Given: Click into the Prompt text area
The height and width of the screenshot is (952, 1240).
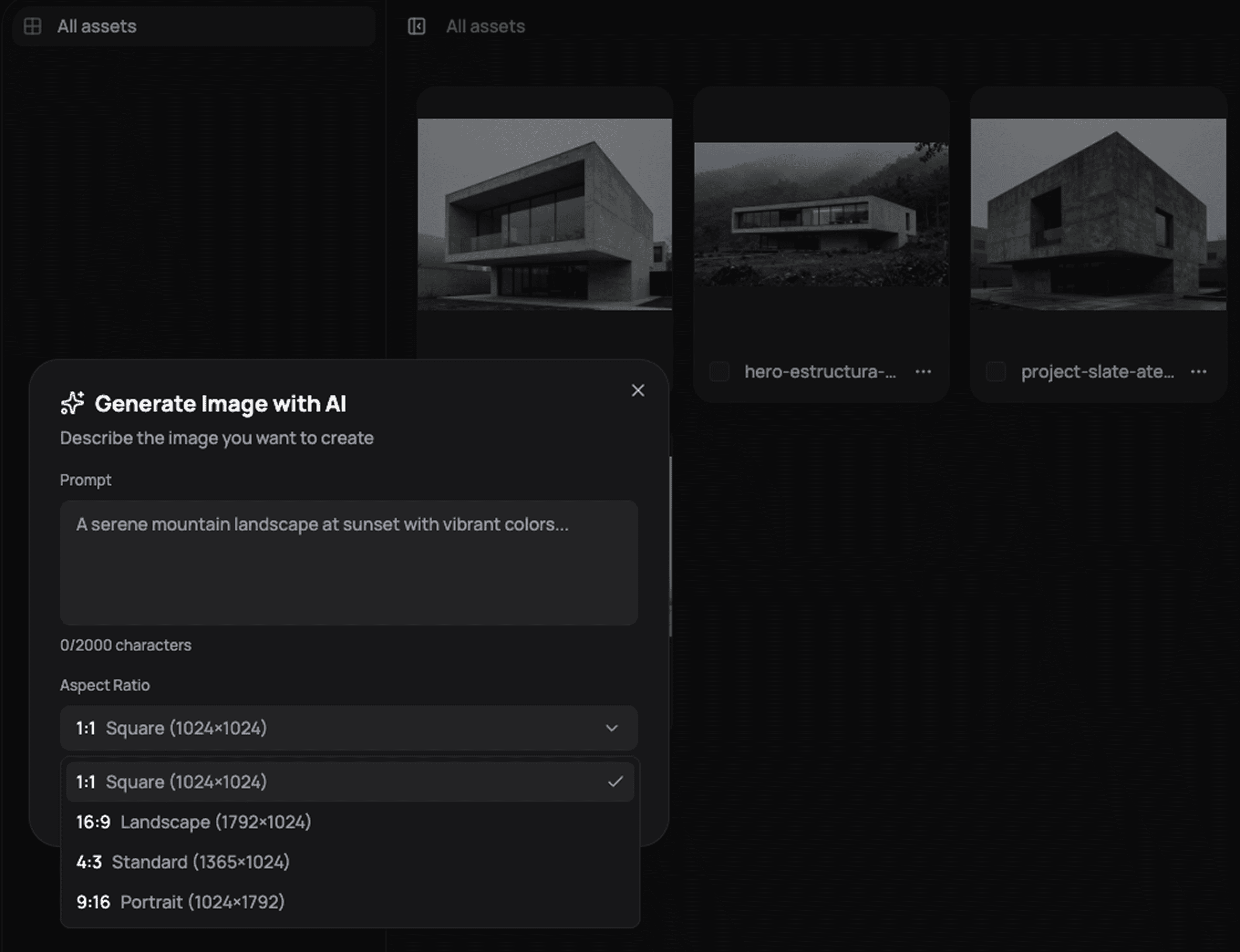Looking at the screenshot, I should point(348,563).
